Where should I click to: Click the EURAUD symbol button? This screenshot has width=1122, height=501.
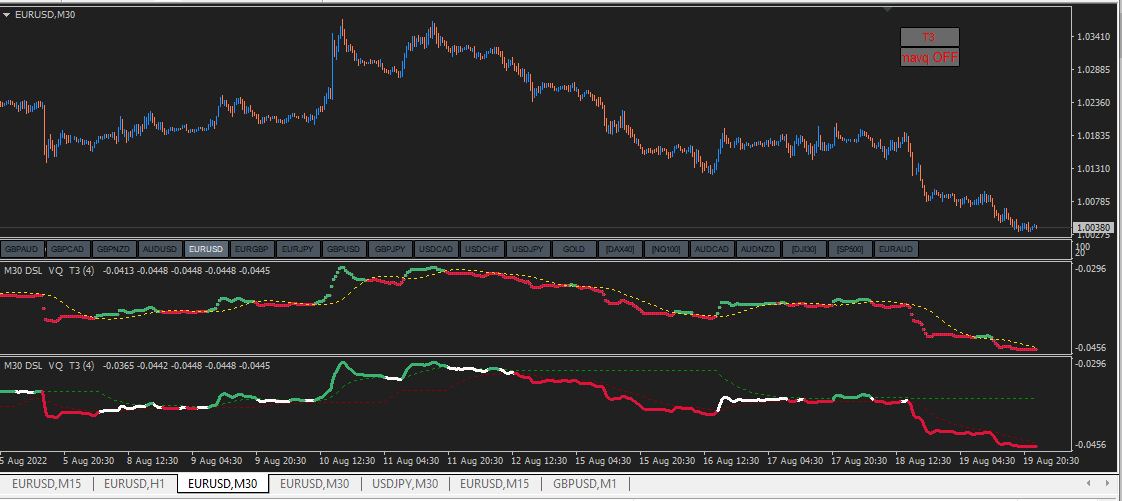[896, 249]
